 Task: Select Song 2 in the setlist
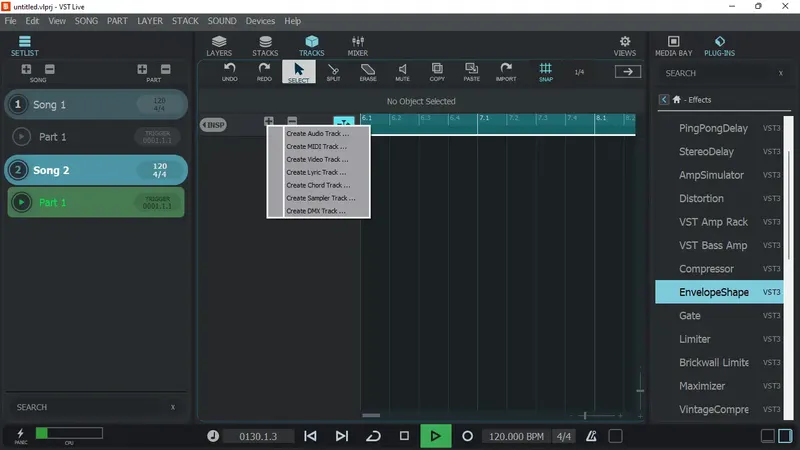96,170
